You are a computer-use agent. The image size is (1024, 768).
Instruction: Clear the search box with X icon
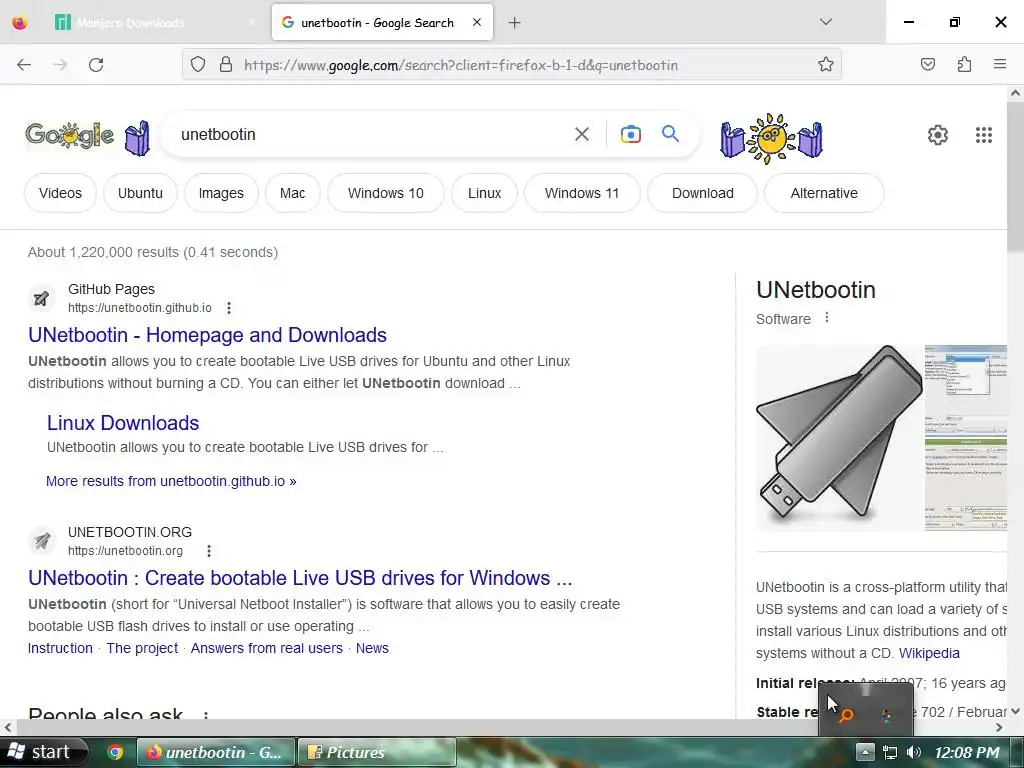tap(582, 135)
